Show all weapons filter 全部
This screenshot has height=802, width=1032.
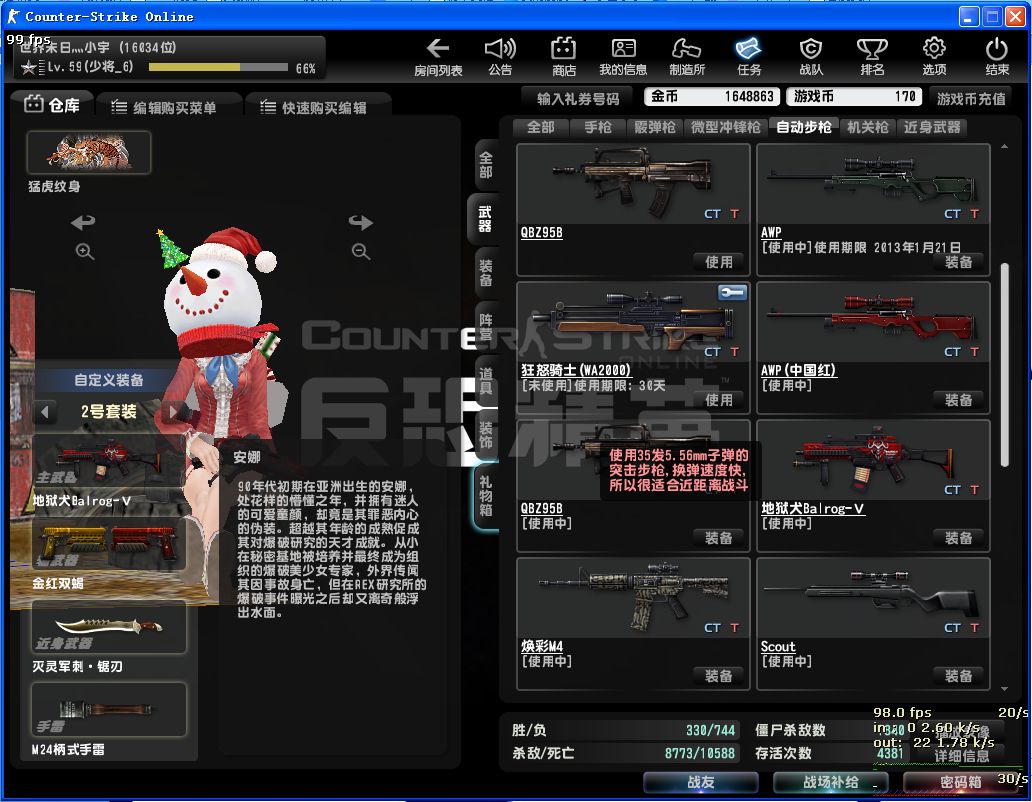tap(540, 128)
